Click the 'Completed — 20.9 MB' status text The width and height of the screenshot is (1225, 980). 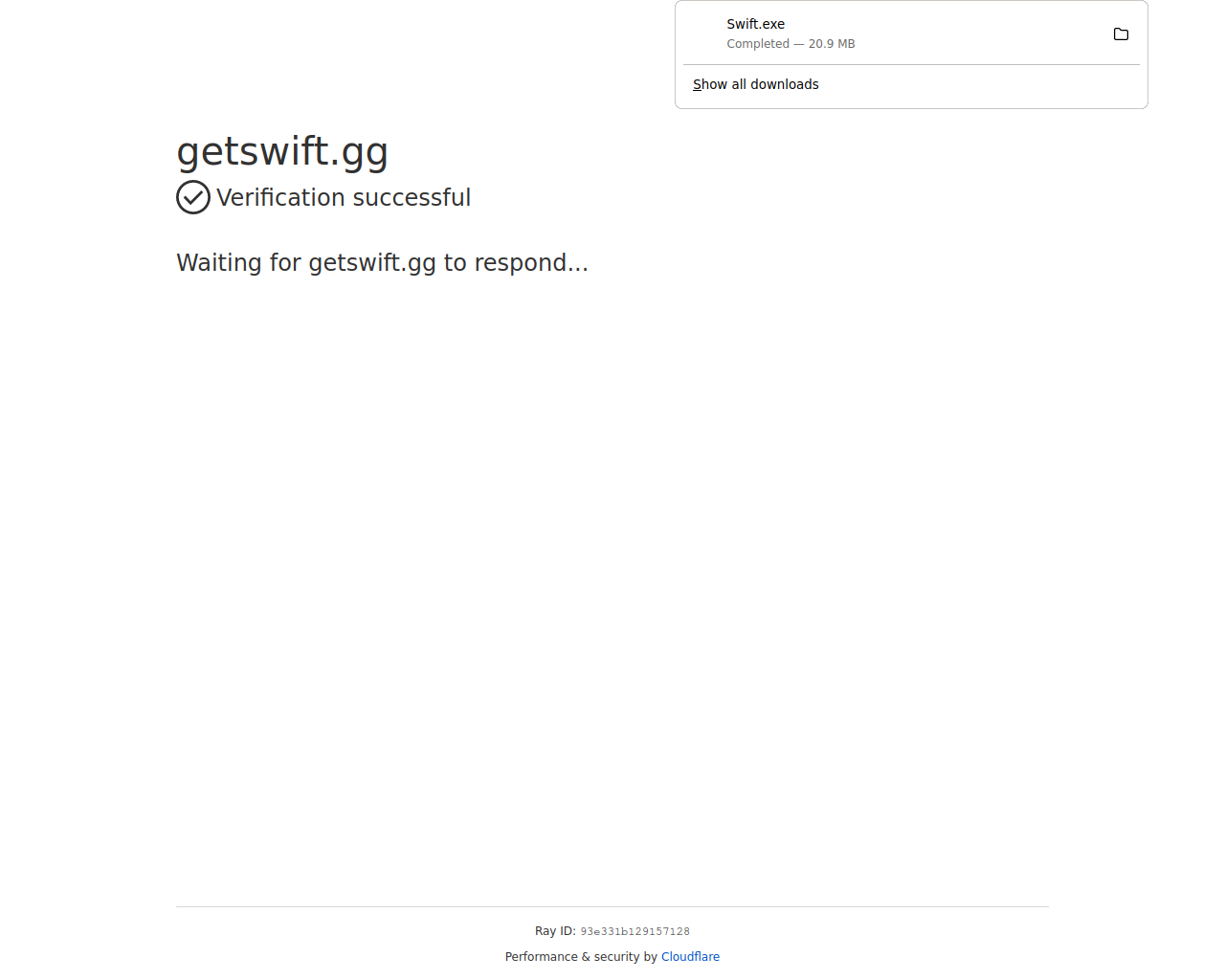tap(791, 44)
